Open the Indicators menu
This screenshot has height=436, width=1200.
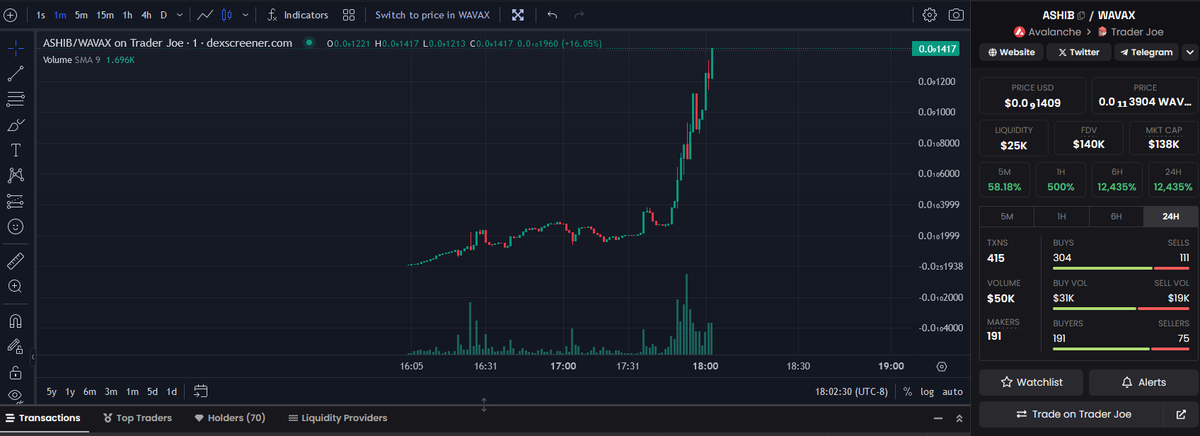[298, 15]
